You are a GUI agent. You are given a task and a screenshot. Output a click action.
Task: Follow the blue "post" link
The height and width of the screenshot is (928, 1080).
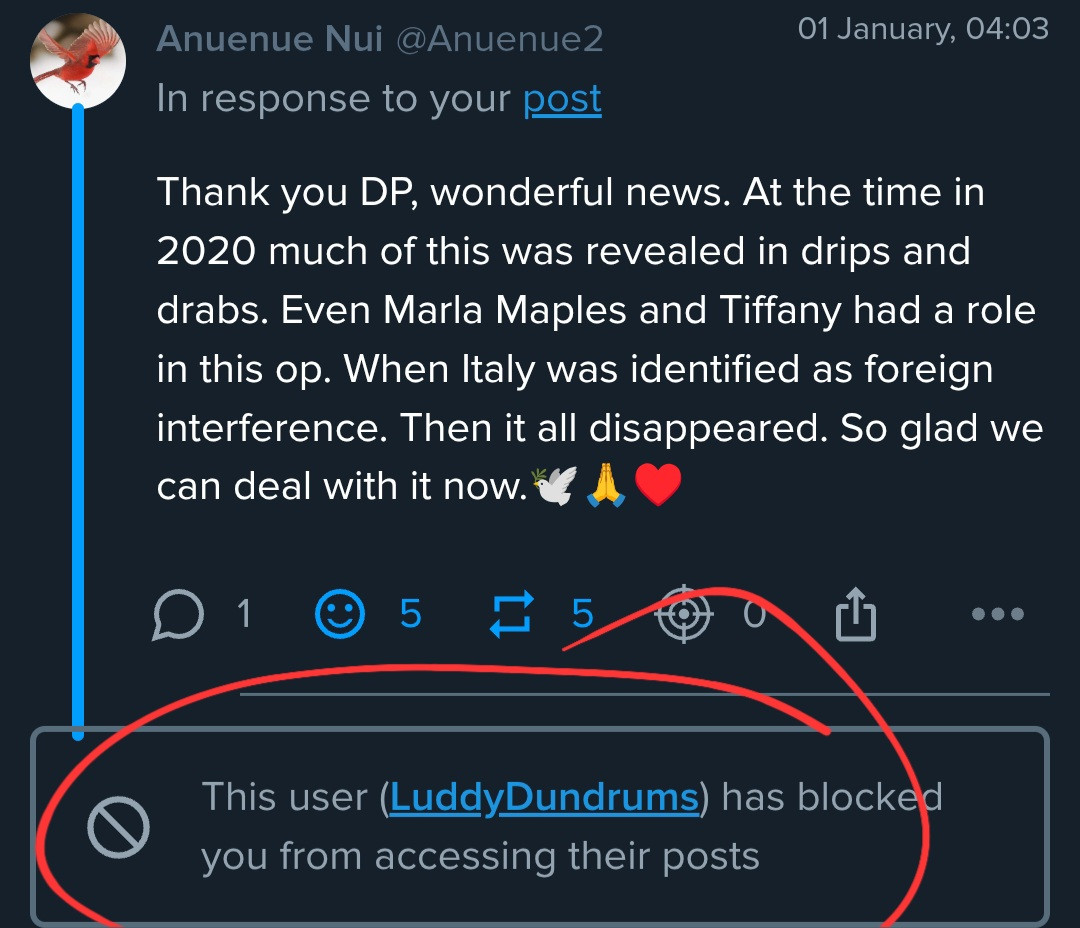[562, 99]
